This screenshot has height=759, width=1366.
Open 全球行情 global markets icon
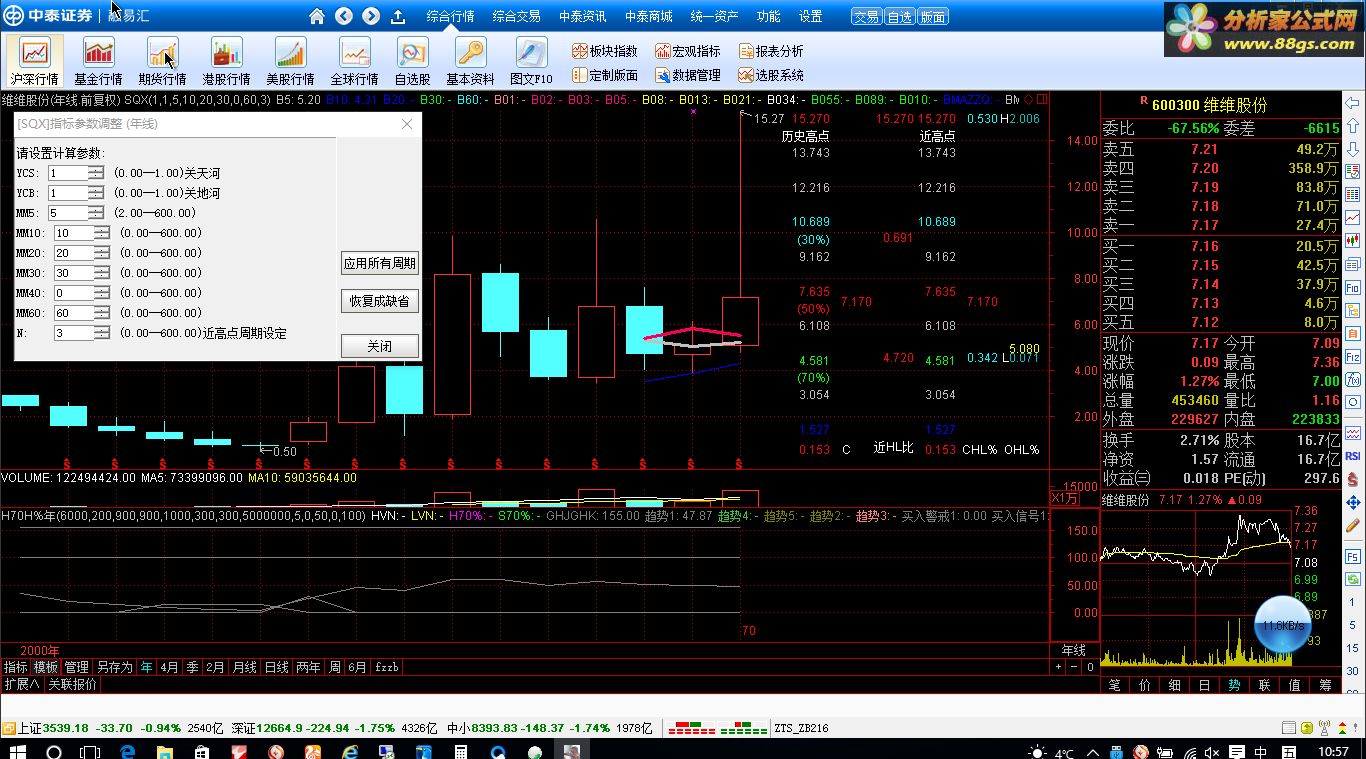[354, 60]
